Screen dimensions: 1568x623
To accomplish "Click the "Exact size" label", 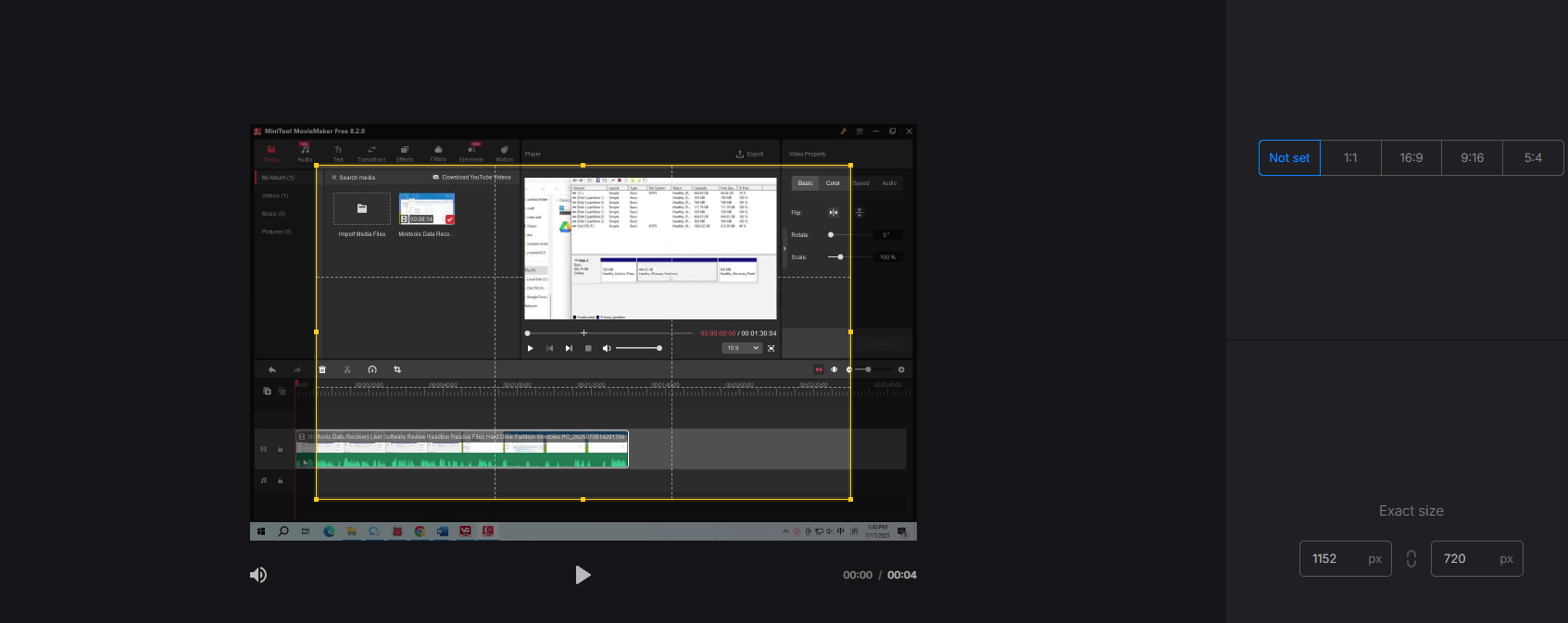I will coord(1411,511).
